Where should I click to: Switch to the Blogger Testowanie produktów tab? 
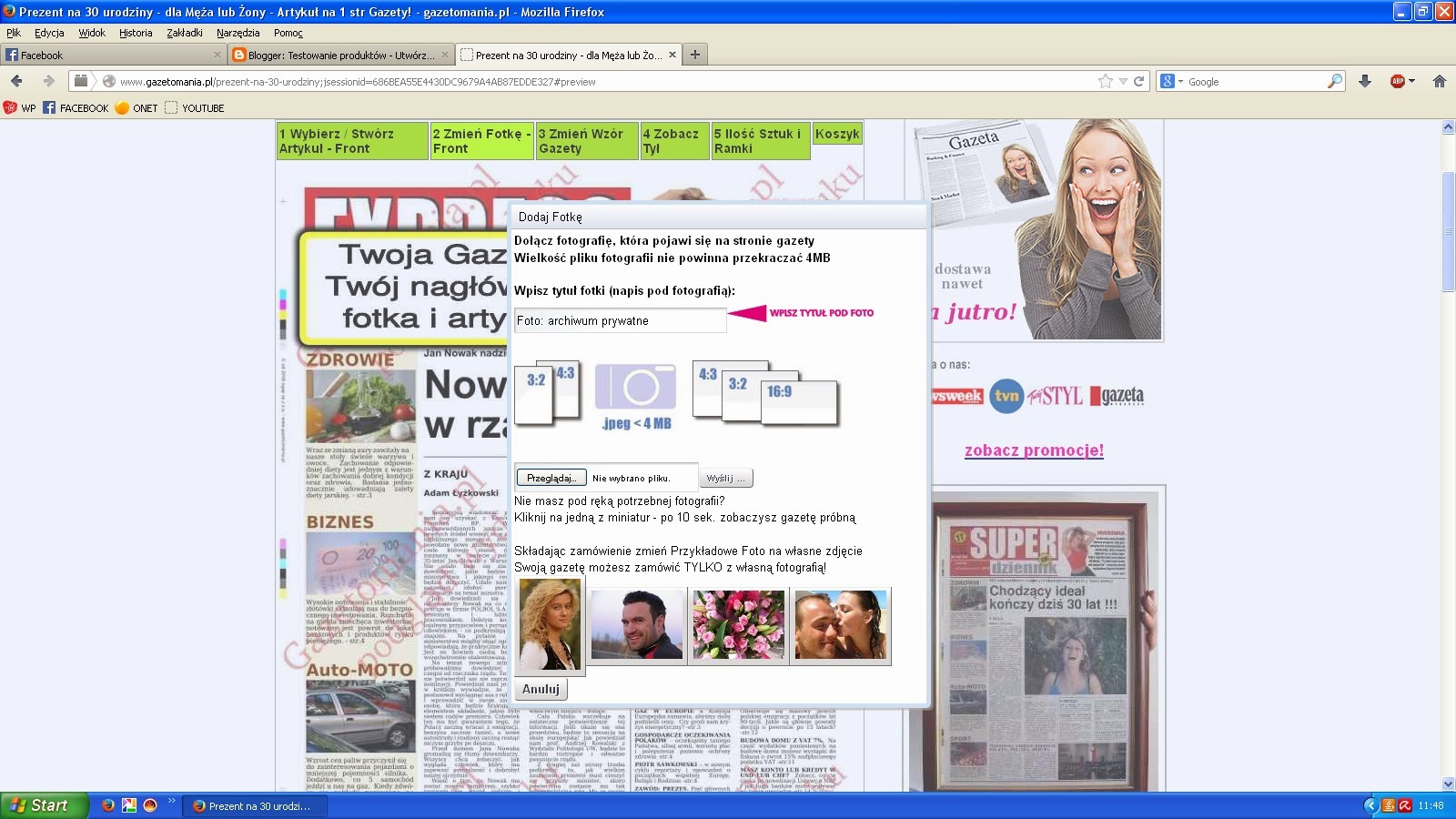(x=340, y=55)
